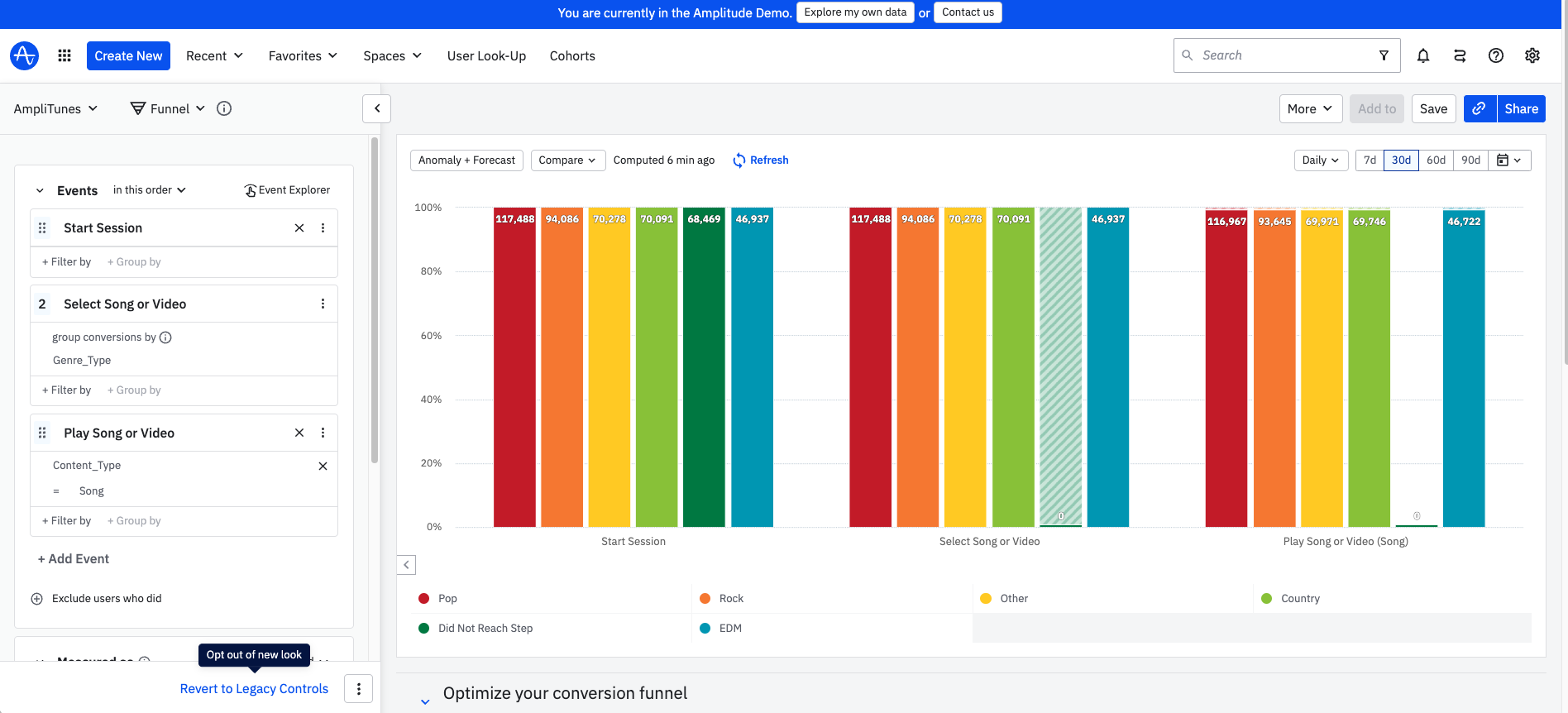Open the custom date range calendar picker

1509,160
